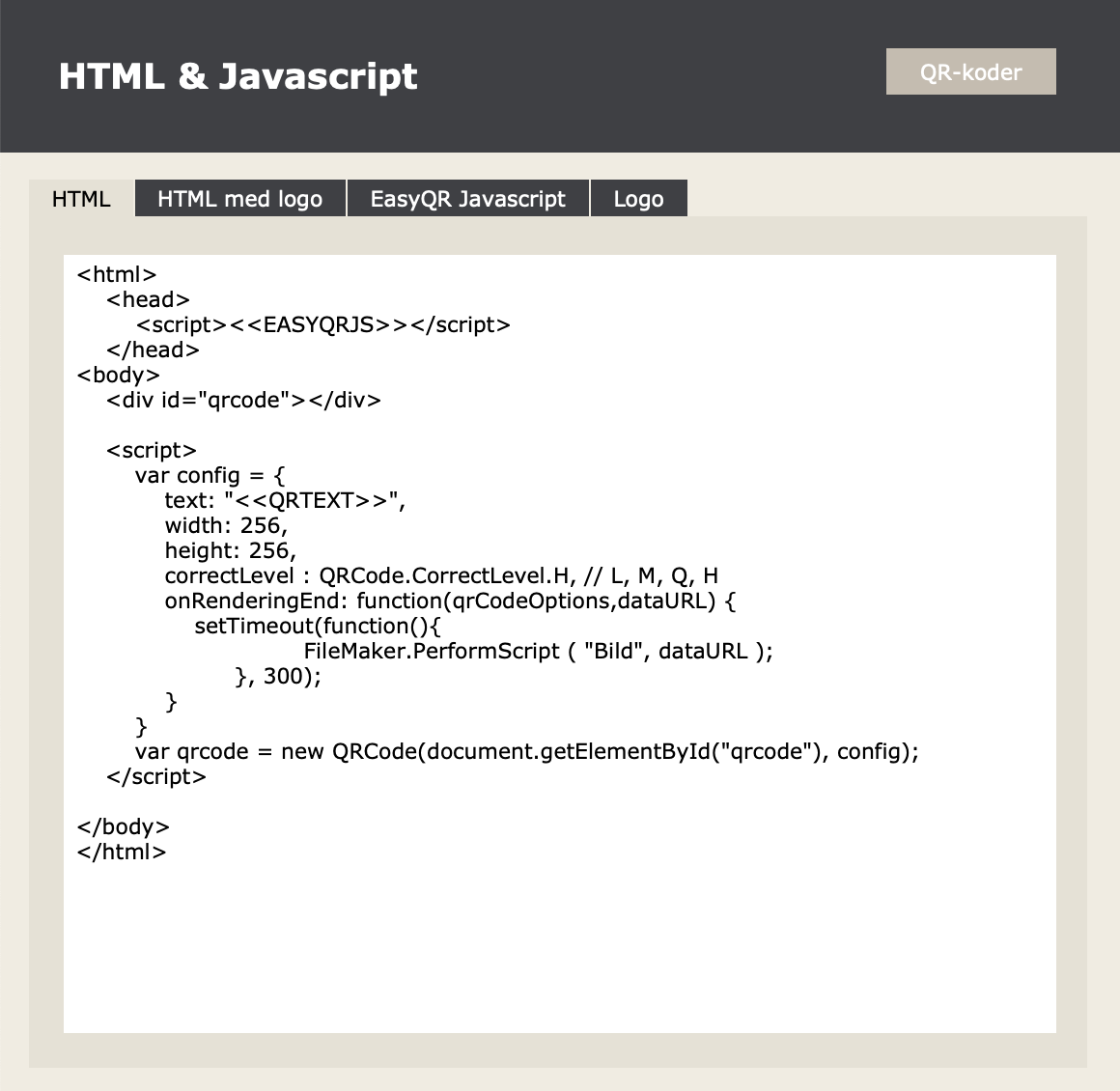Click the '}, 300);' line
This screenshot has width=1120, height=1091.
click(x=278, y=677)
